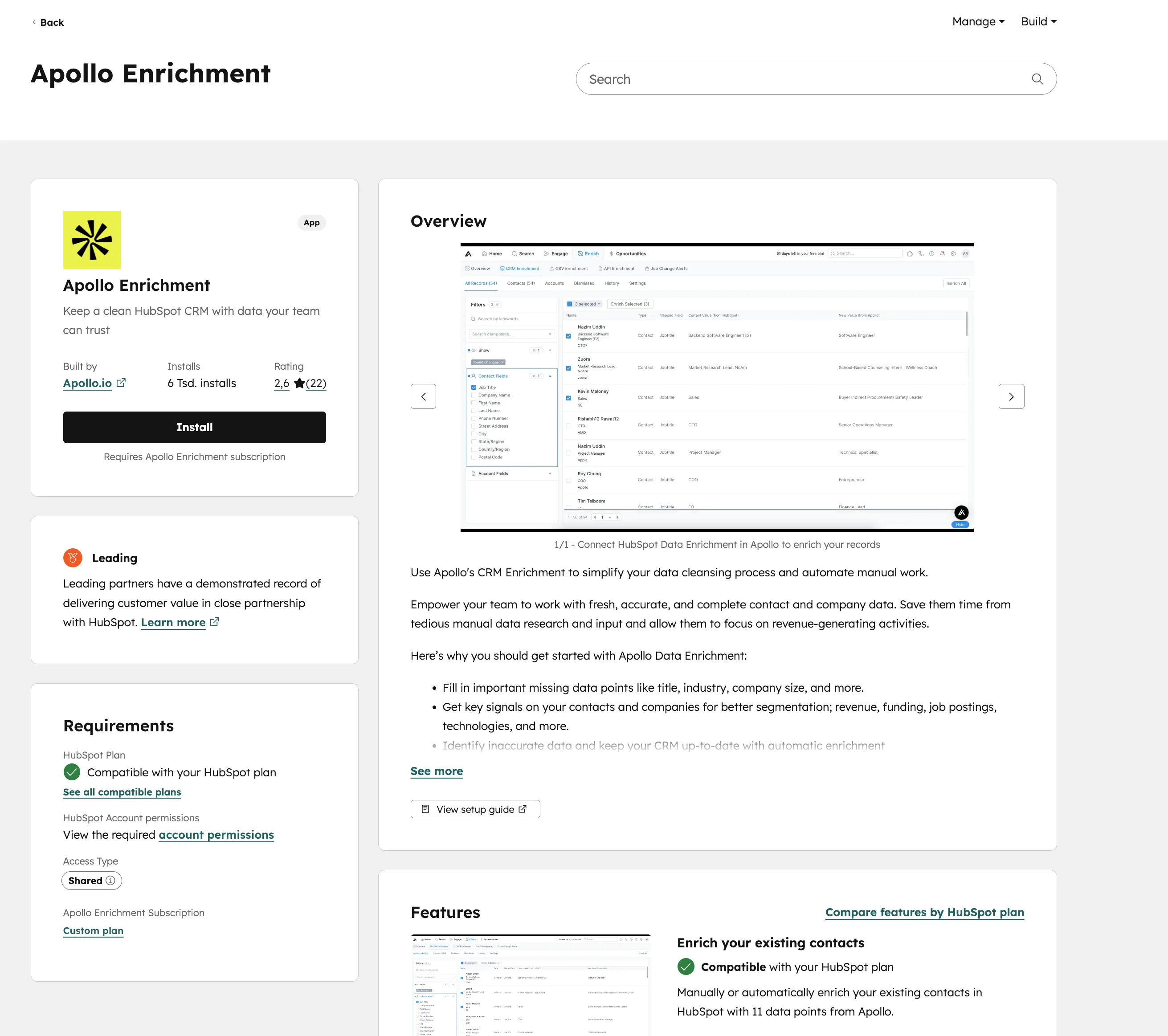Click the info icon on the Shared badge

click(111, 881)
